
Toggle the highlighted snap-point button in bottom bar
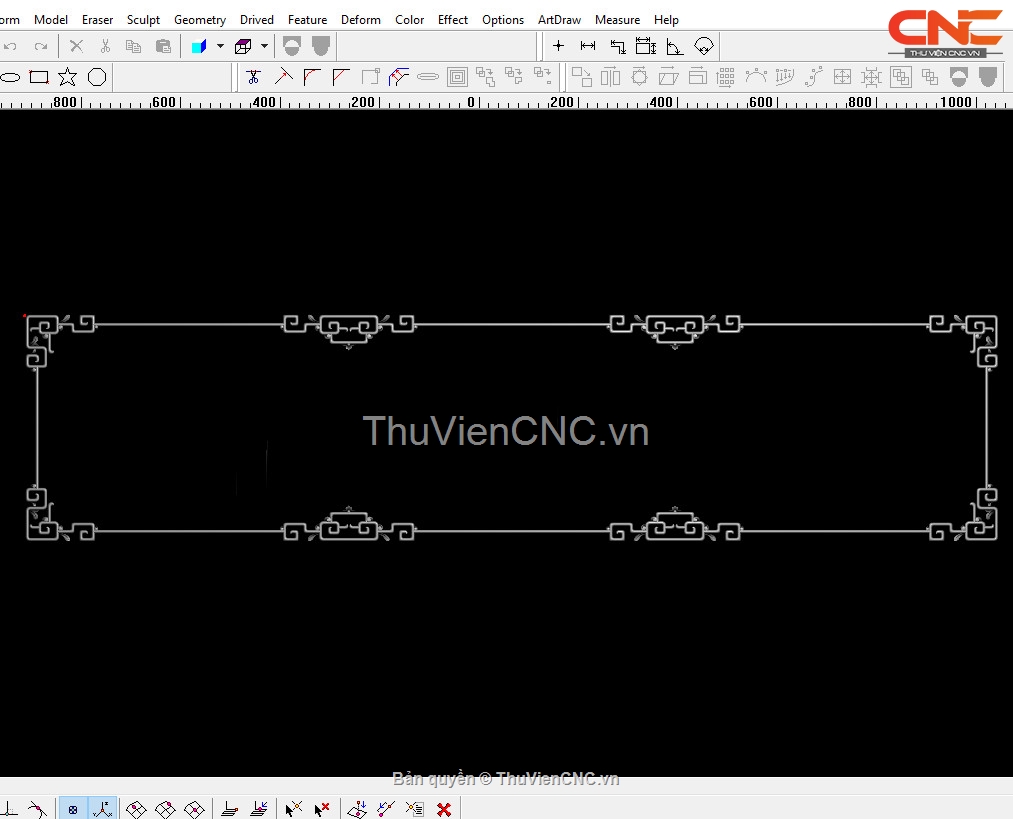point(73,809)
